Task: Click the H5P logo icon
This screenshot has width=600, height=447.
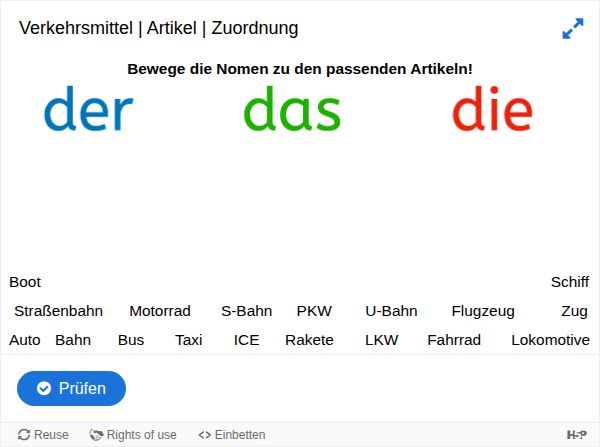Action: pyautogui.click(x=577, y=435)
